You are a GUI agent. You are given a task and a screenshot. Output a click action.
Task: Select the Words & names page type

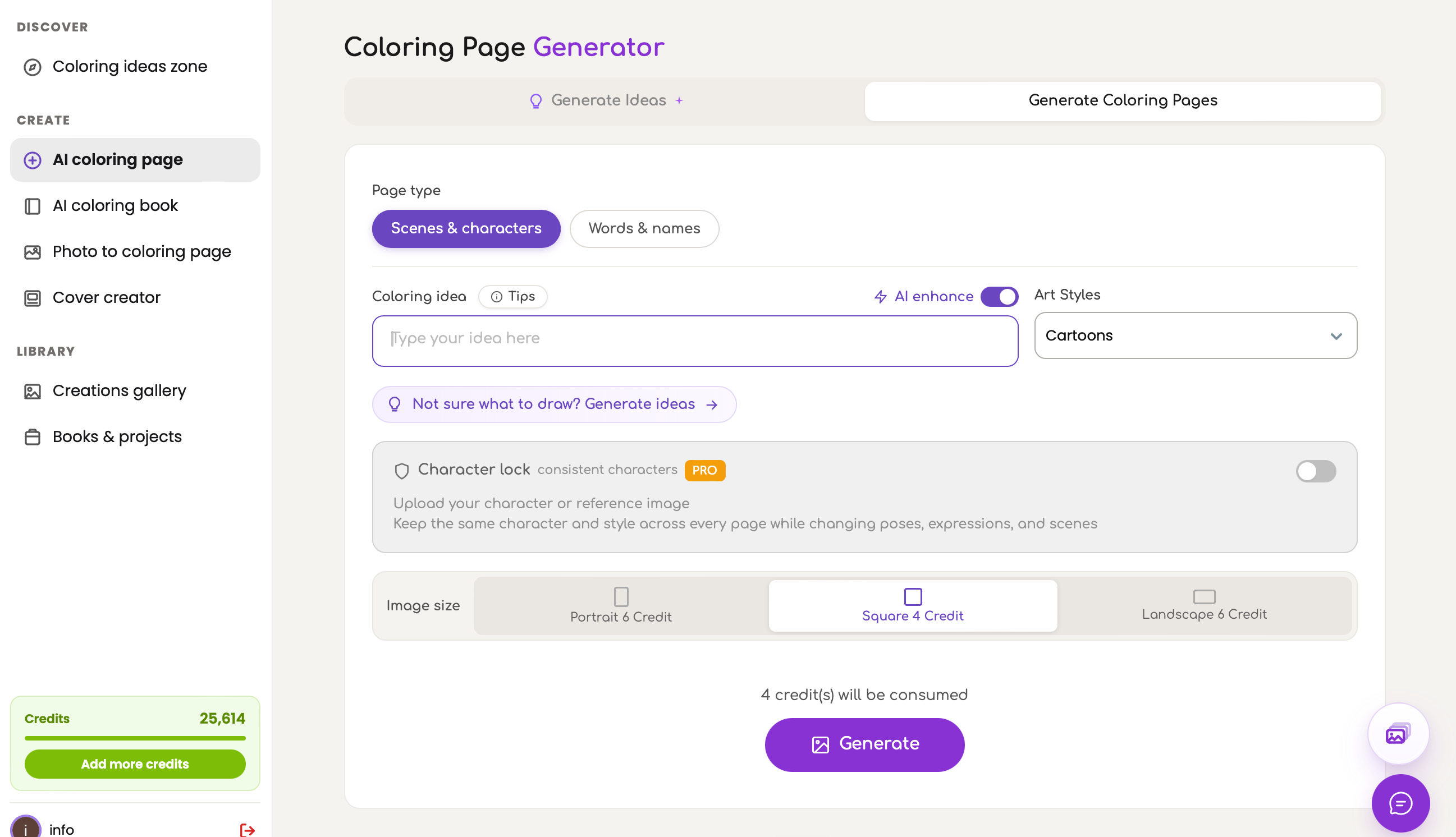coord(643,229)
